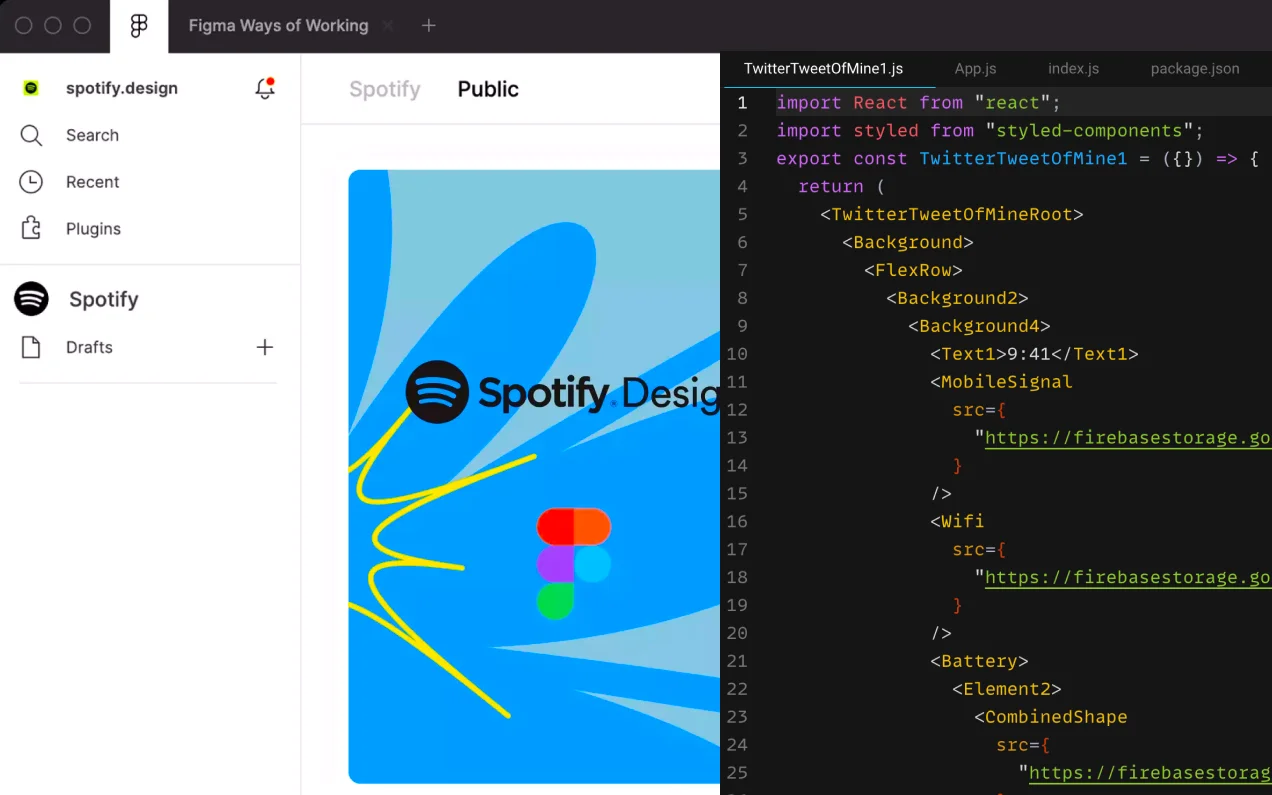
Task: Click the Drafts file icon
Action: [x=31, y=347]
